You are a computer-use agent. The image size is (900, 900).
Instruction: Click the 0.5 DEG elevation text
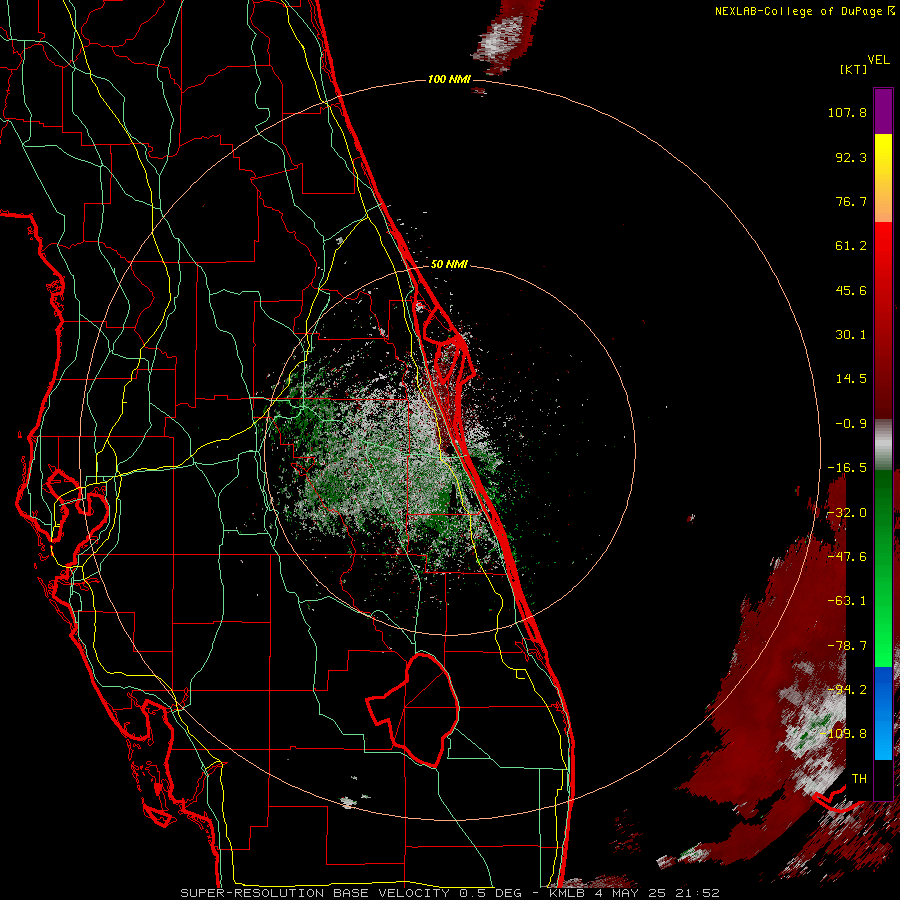491,893
